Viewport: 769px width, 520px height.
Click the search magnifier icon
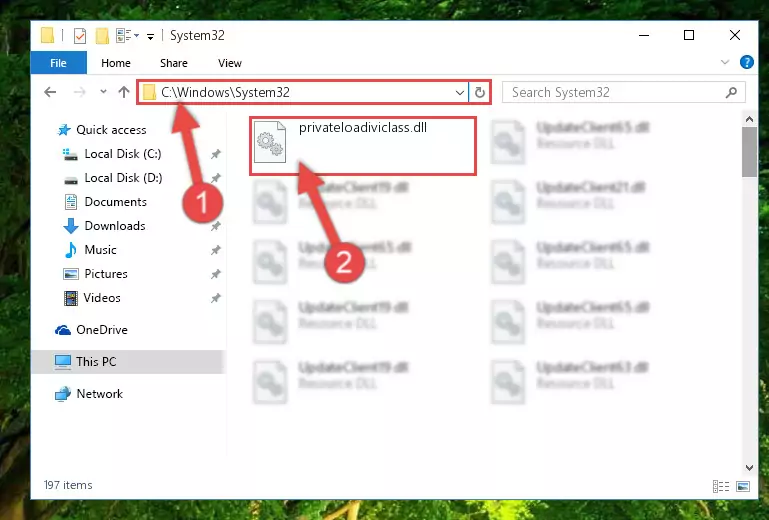click(x=731, y=92)
